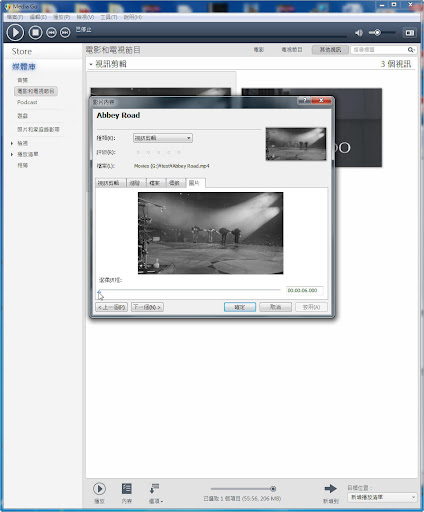This screenshot has width=424, height=512.
Task: Click the magnifier search icon
Action: [x=411, y=50]
